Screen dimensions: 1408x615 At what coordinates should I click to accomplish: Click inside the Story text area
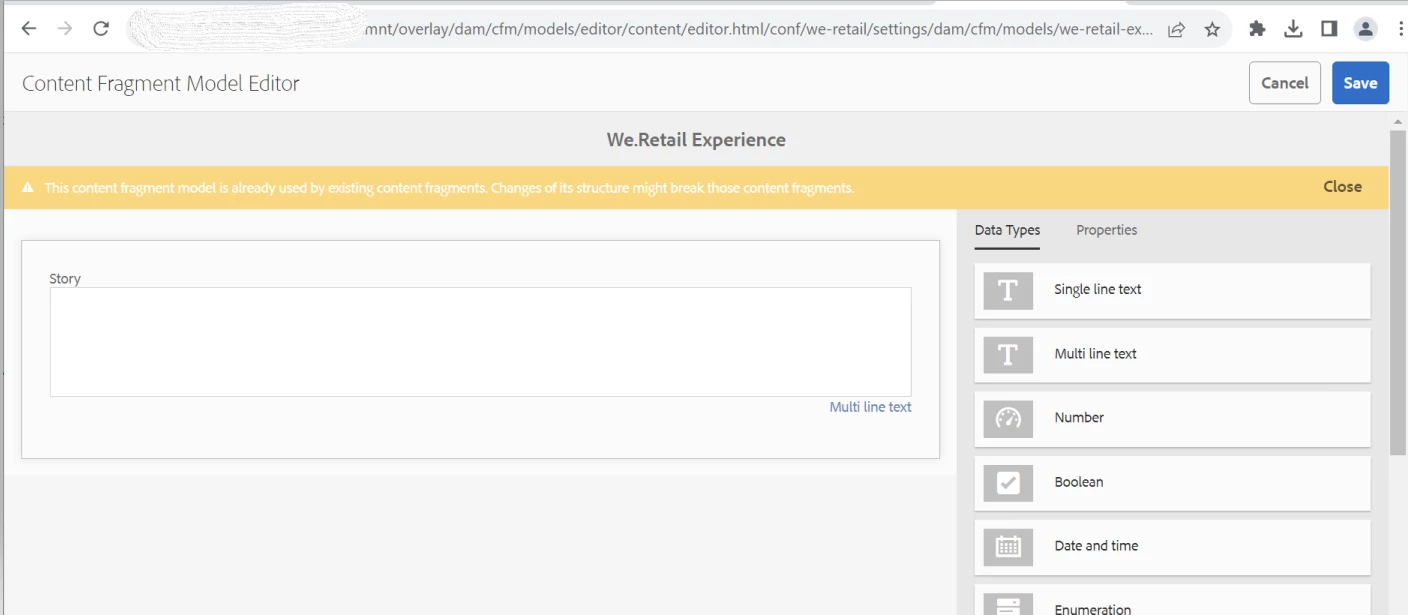(480, 342)
